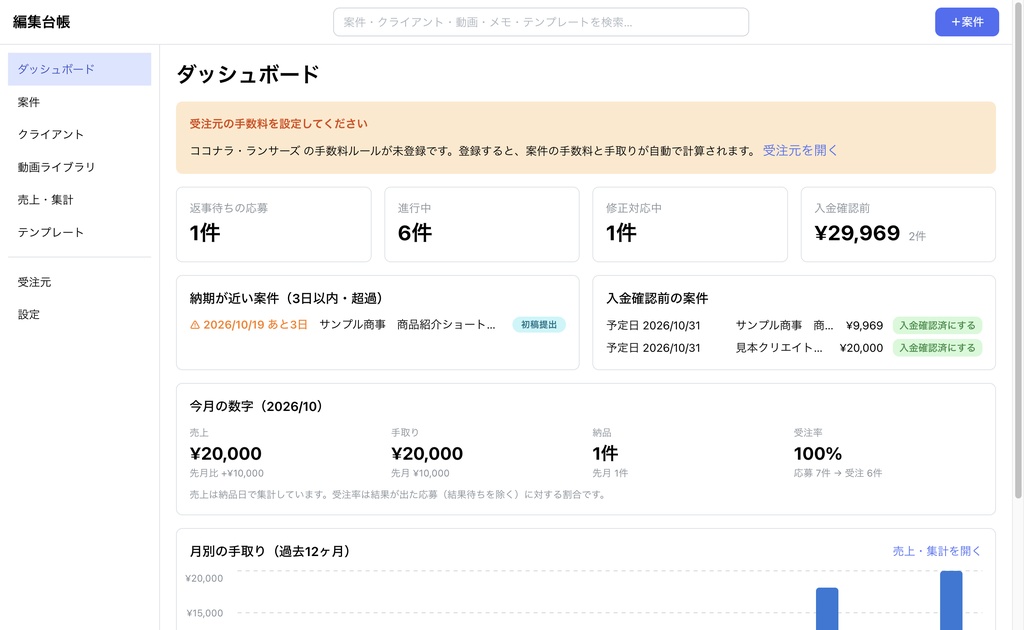Open the 返事待ちの応募 card

tap(274, 225)
